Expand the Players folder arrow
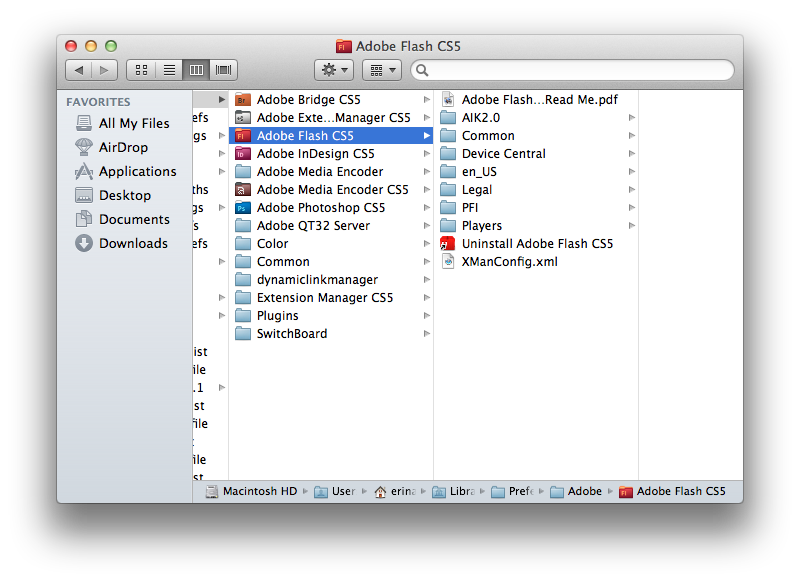The image size is (800, 582). coord(632,225)
